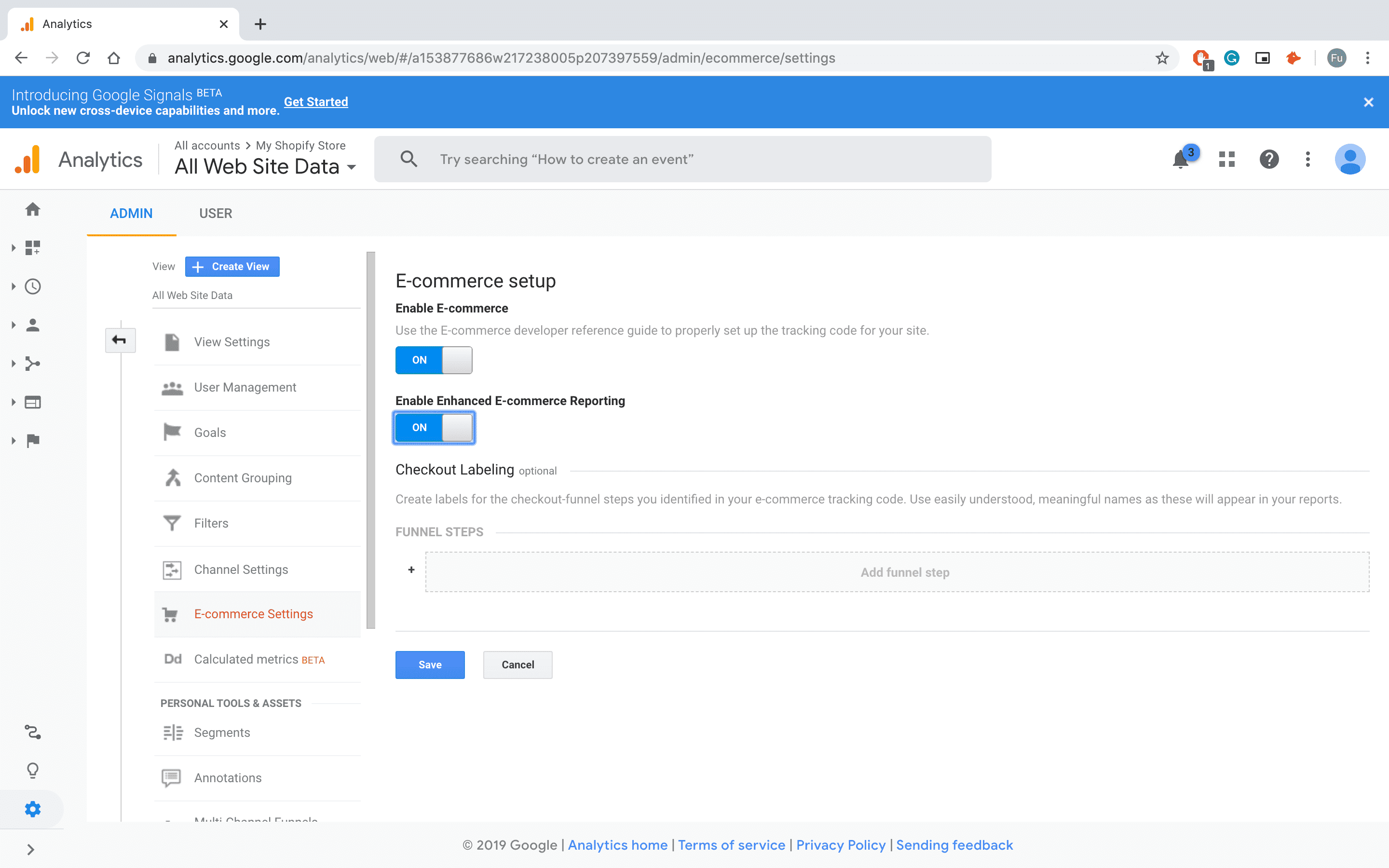
Task: Open the Google apps grid icon
Action: point(1226,159)
